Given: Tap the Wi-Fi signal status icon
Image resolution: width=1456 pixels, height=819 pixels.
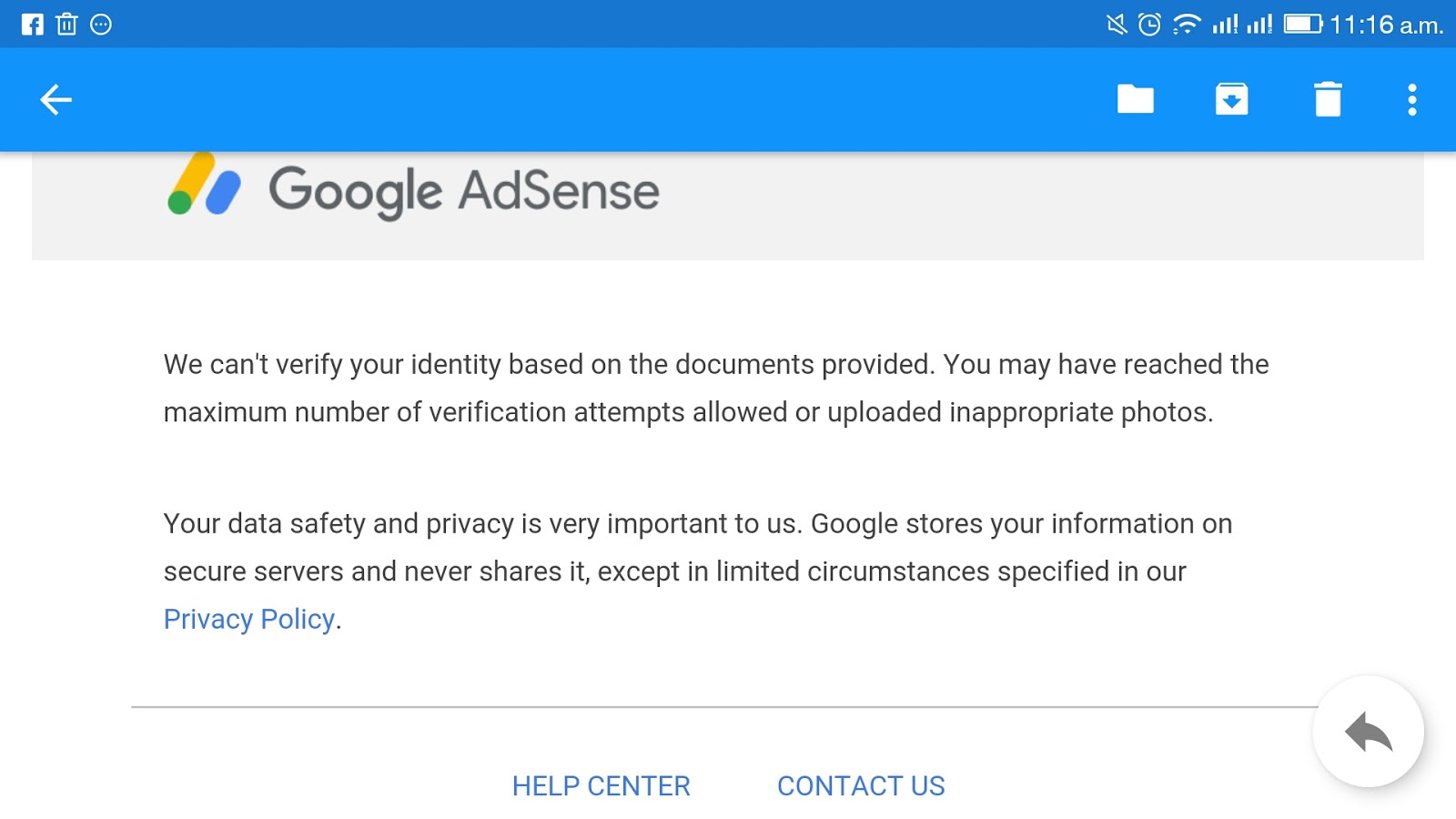Looking at the screenshot, I should tap(1186, 25).
